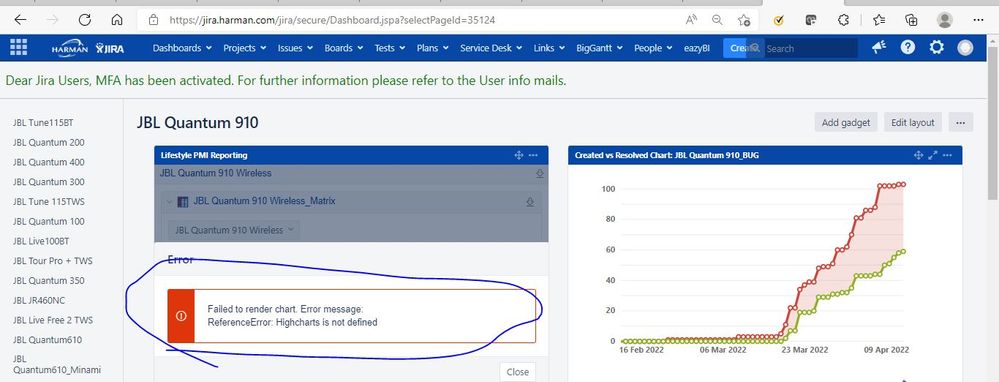This screenshot has height=382, width=999.
Task: Open the Tests dropdown menu
Action: (x=390, y=48)
